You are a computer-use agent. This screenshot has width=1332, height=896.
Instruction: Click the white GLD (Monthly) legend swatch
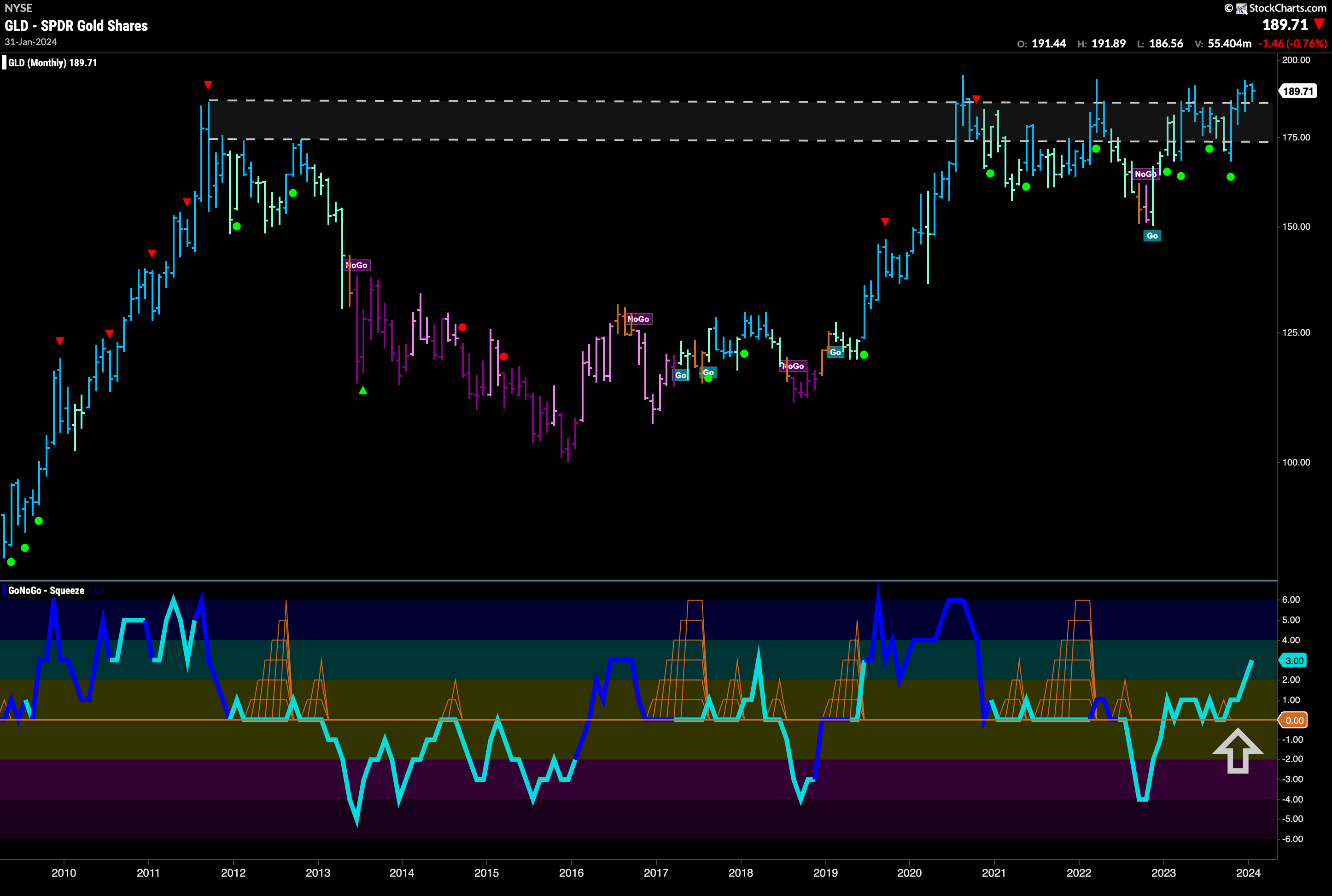pyautogui.click(x=4, y=62)
